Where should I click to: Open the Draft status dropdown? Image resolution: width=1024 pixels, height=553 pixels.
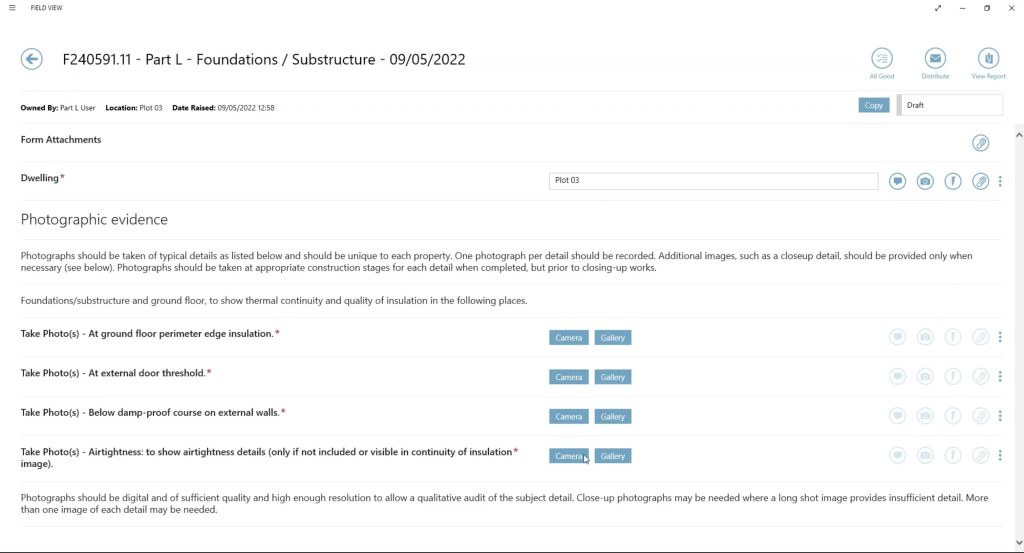tap(951, 105)
